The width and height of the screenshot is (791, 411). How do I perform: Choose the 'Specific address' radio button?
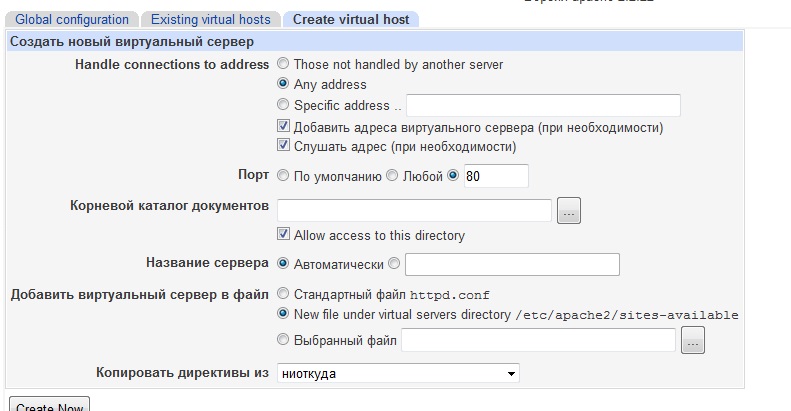pyautogui.click(x=284, y=105)
